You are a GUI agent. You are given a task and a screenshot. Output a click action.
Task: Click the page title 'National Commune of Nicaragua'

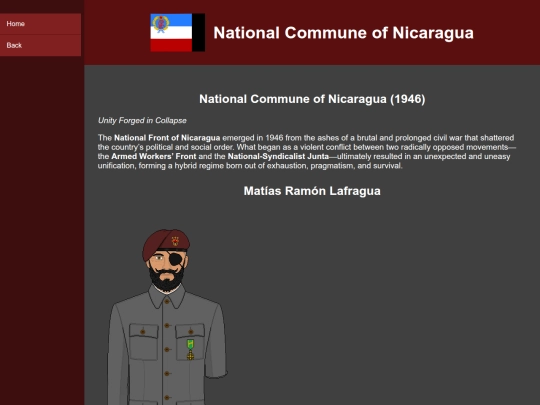[343, 33]
